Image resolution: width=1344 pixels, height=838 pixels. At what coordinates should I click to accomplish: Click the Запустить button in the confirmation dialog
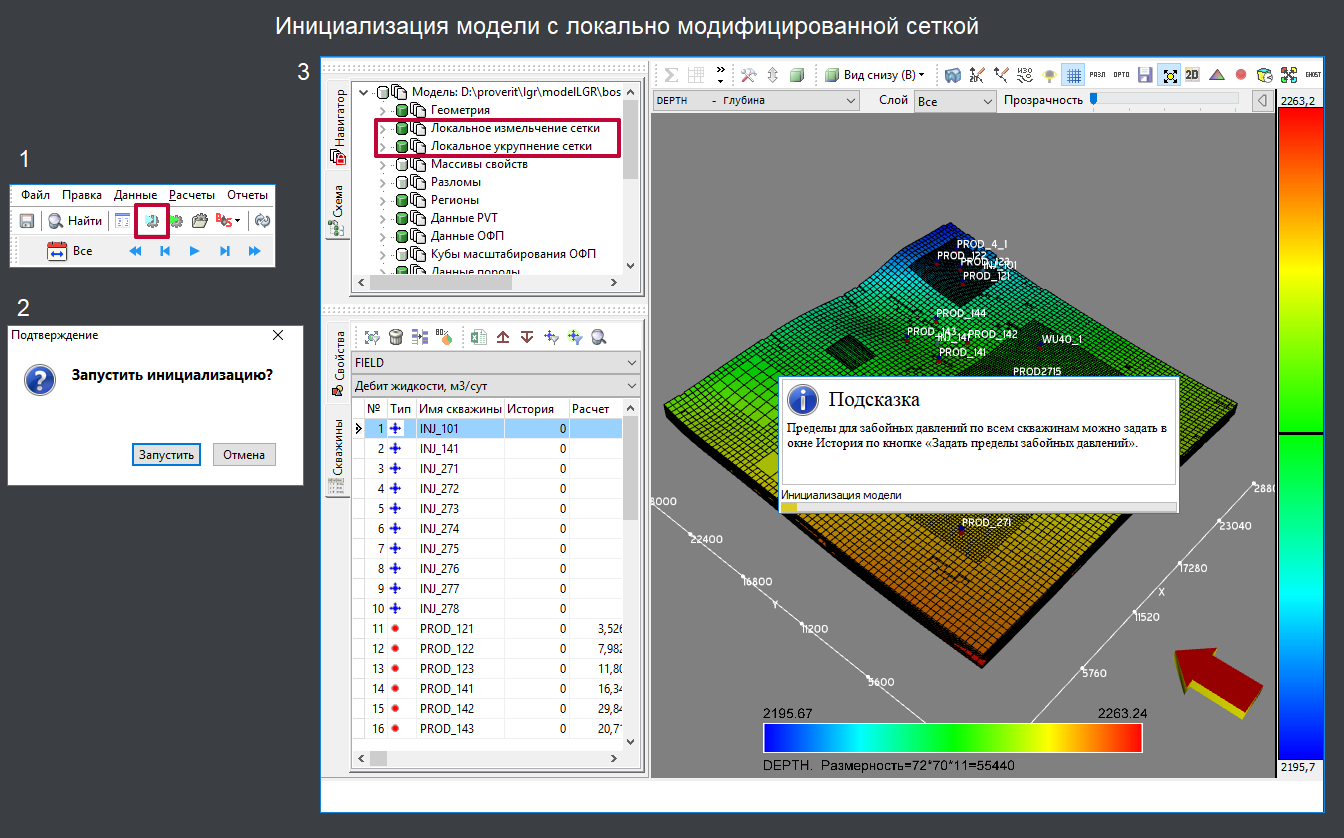[x=166, y=455]
